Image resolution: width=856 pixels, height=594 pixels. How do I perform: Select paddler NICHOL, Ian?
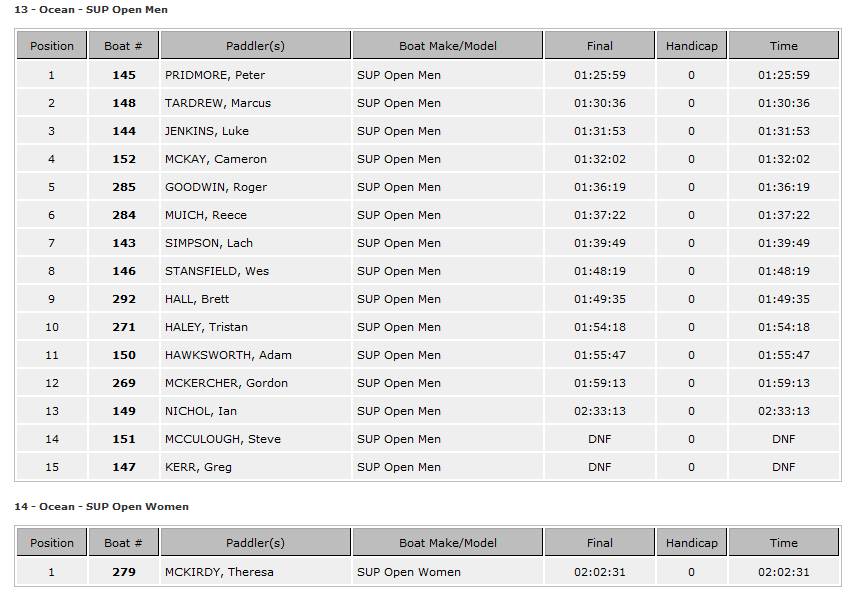201,411
